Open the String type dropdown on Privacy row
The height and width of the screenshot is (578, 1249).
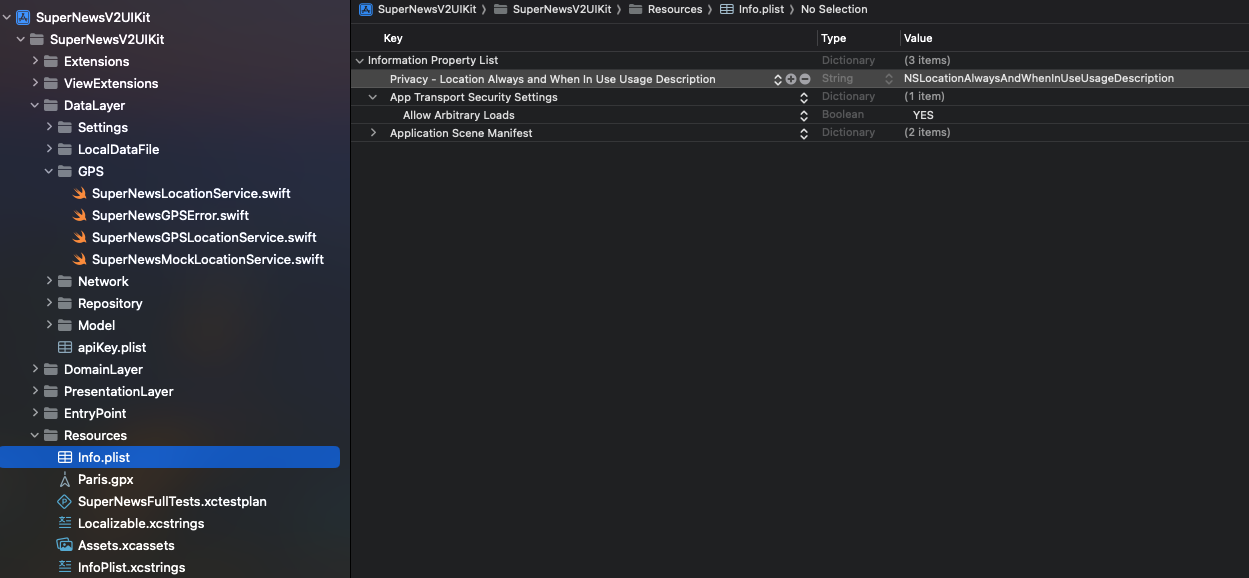889,79
